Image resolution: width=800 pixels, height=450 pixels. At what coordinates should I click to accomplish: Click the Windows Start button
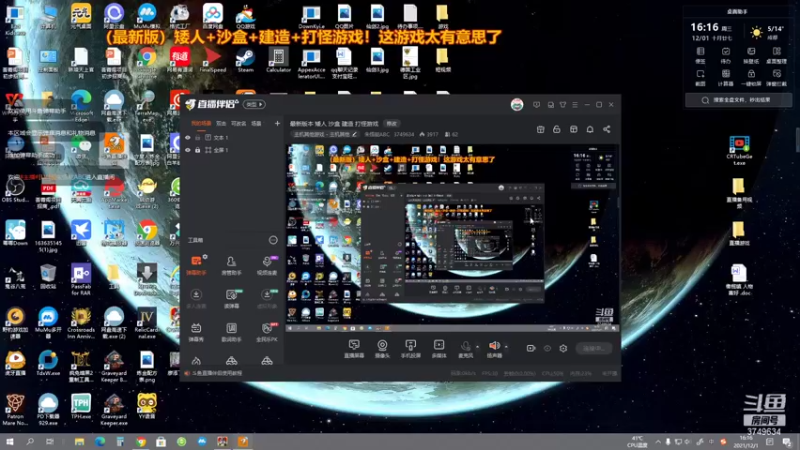click(10, 442)
